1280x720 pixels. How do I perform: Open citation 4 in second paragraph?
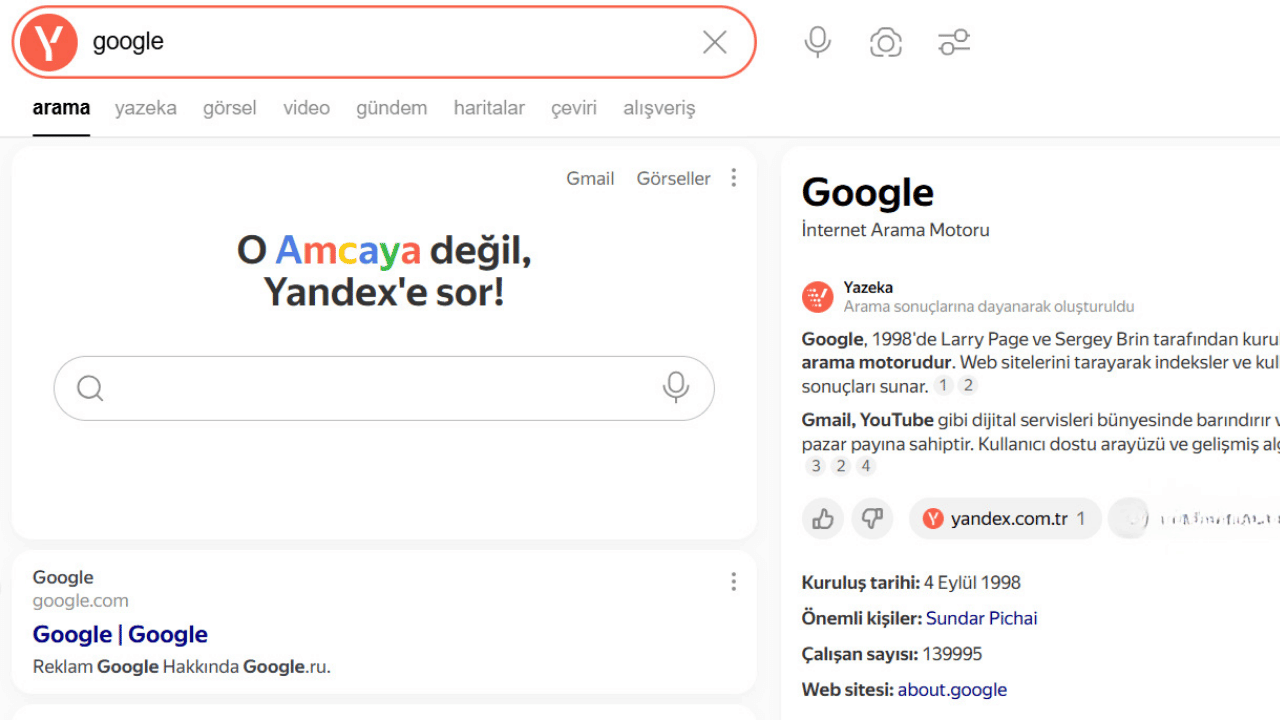click(866, 466)
